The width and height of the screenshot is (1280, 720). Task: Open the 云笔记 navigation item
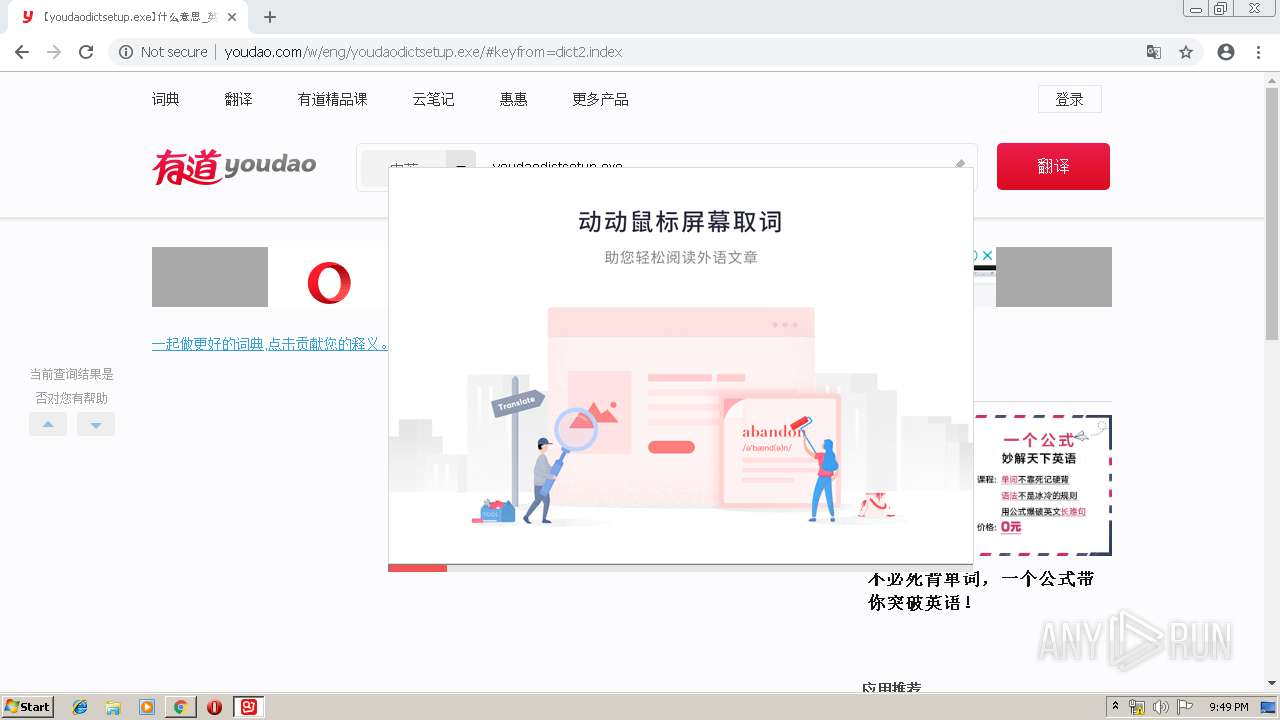coord(434,99)
